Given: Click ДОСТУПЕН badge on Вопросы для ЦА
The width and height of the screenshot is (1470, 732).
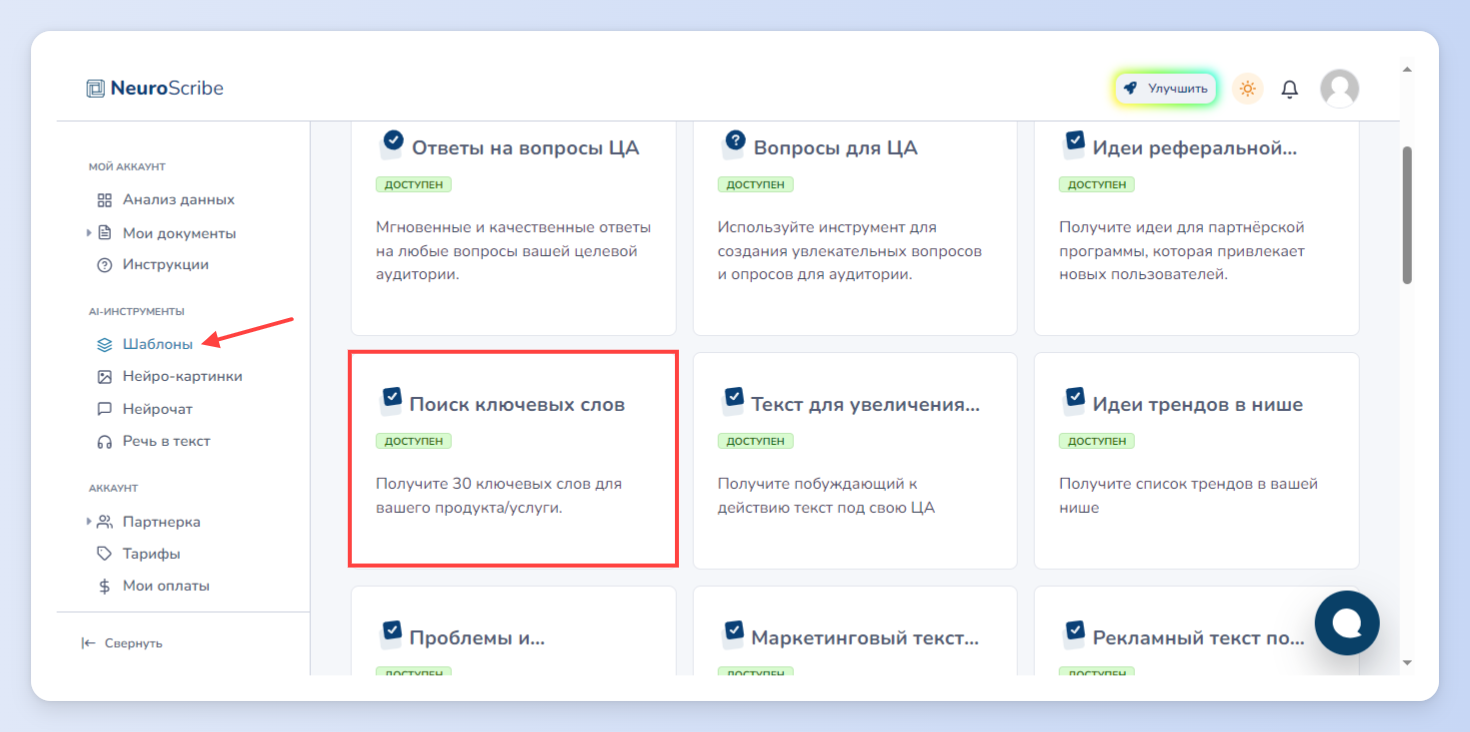Looking at the screenshot, I should click(756, 185).
